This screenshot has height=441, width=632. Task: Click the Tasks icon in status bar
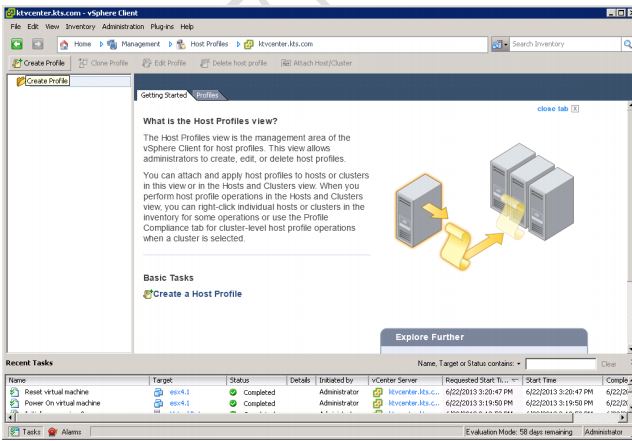click(15, 432)
